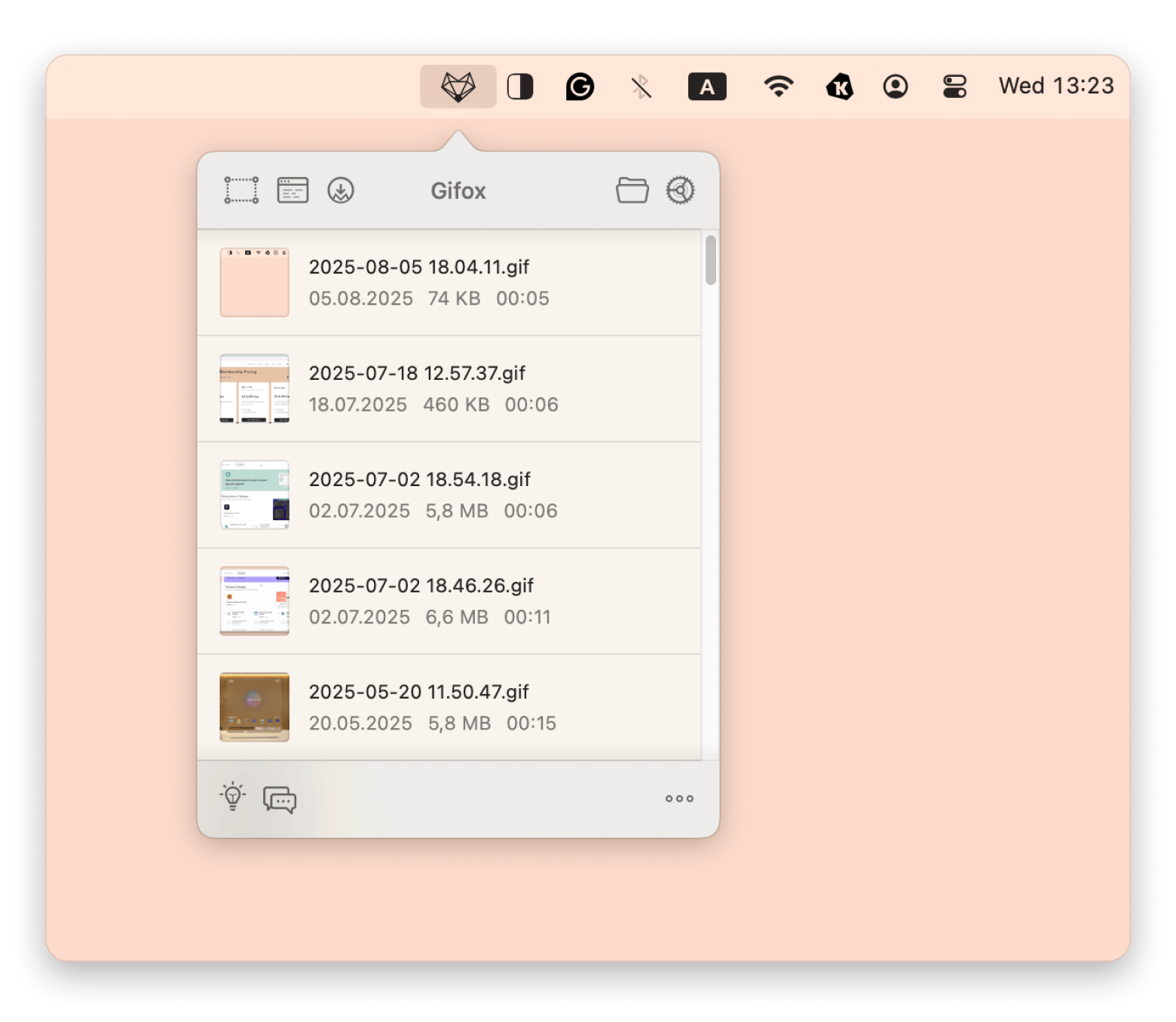The width and height of the screenshot is (1176, 1022).
Task: Click the 00:11 duration value
Action: click(x=528, y=617)
